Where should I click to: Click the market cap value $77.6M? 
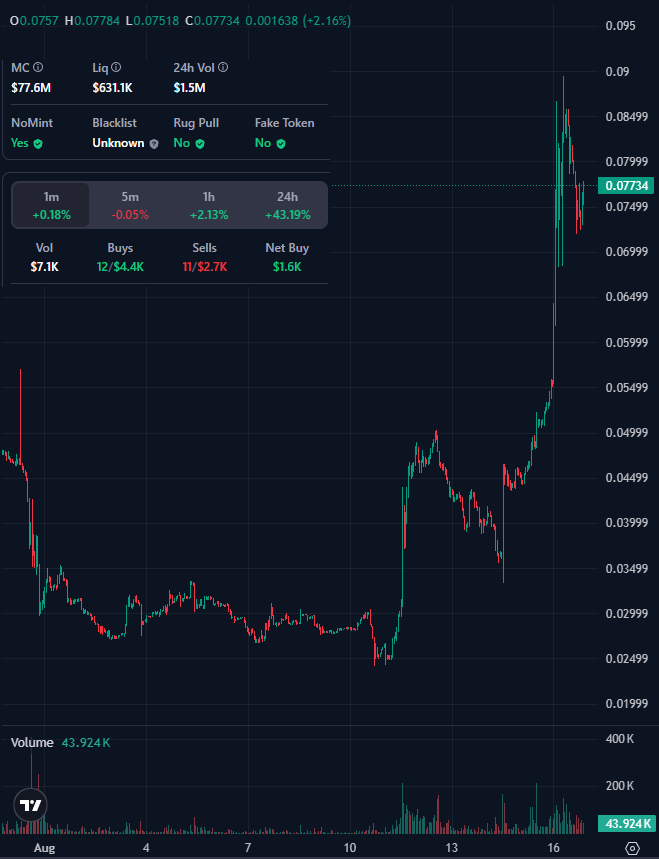point(31,88)
